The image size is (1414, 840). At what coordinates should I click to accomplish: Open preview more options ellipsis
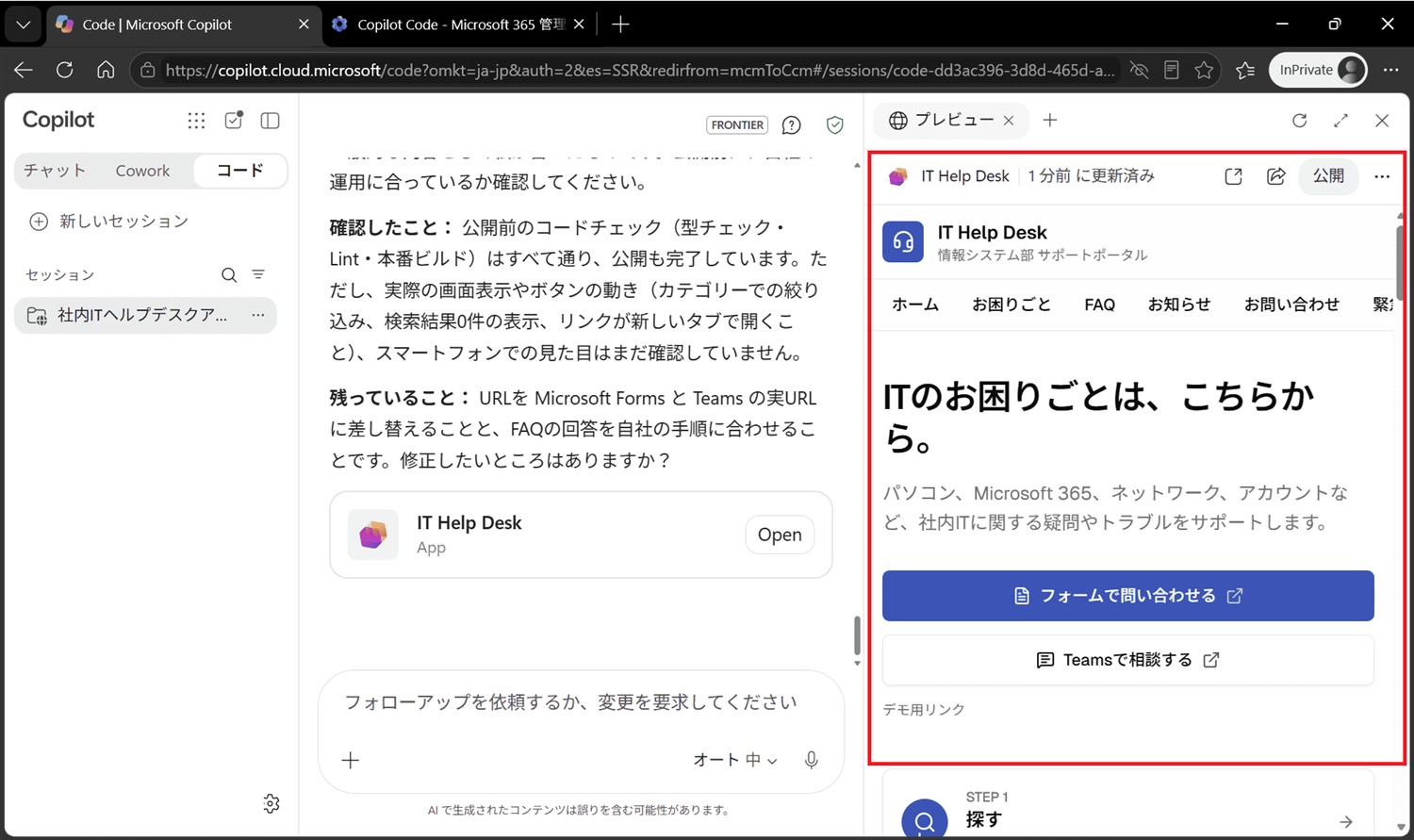coord(1382,176)
